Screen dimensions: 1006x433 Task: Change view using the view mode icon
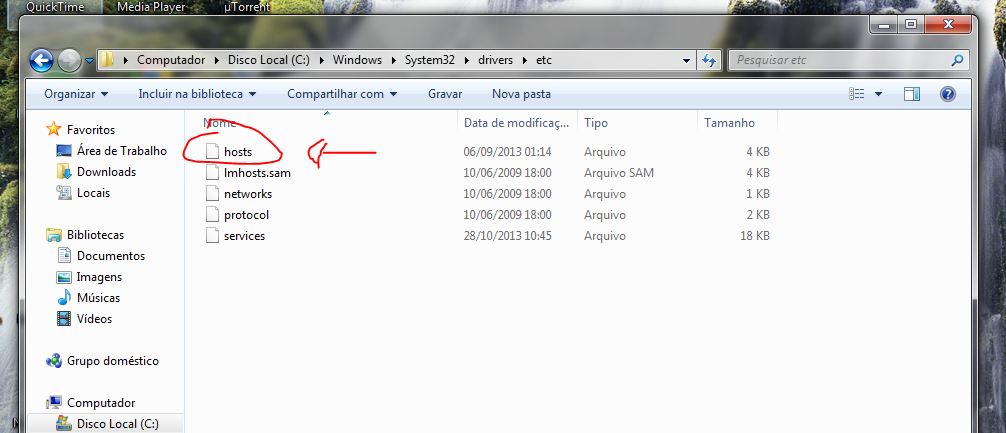pos(857,94)
